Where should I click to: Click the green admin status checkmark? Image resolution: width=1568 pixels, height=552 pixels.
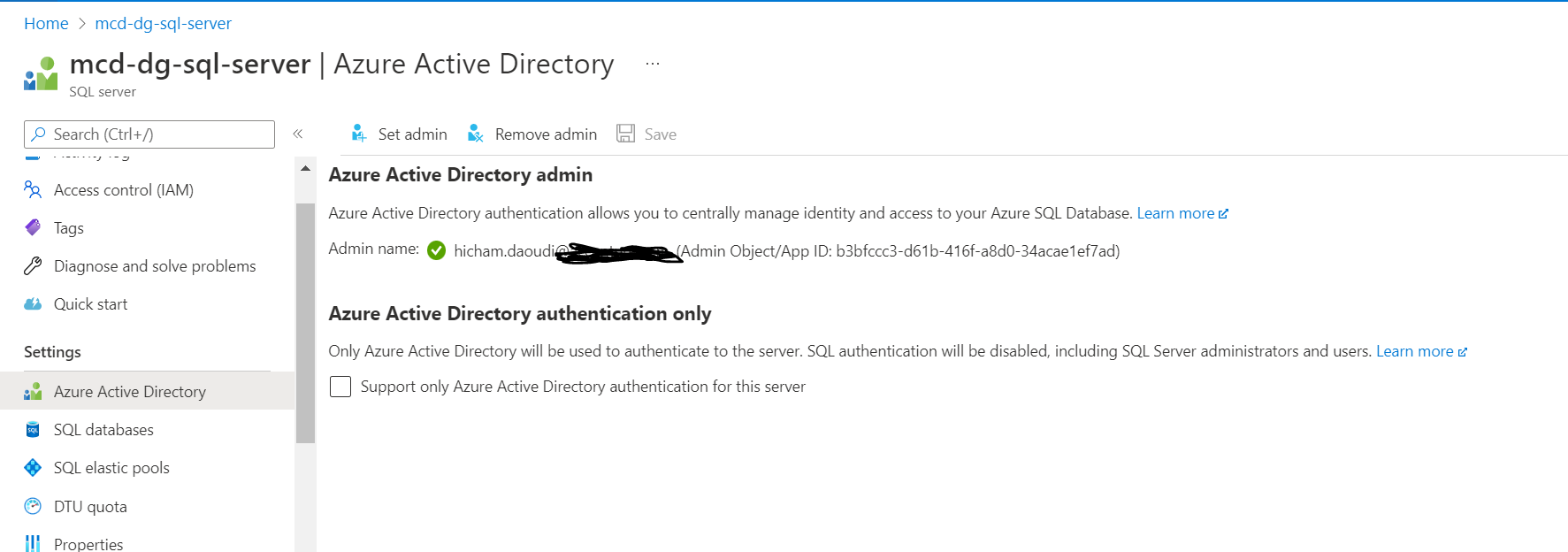(x=436, y=250)
